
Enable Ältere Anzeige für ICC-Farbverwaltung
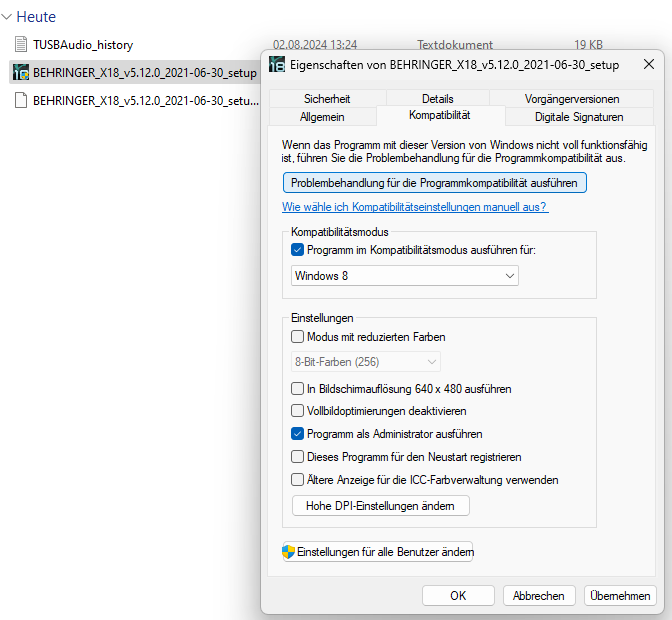pos(297,479)
